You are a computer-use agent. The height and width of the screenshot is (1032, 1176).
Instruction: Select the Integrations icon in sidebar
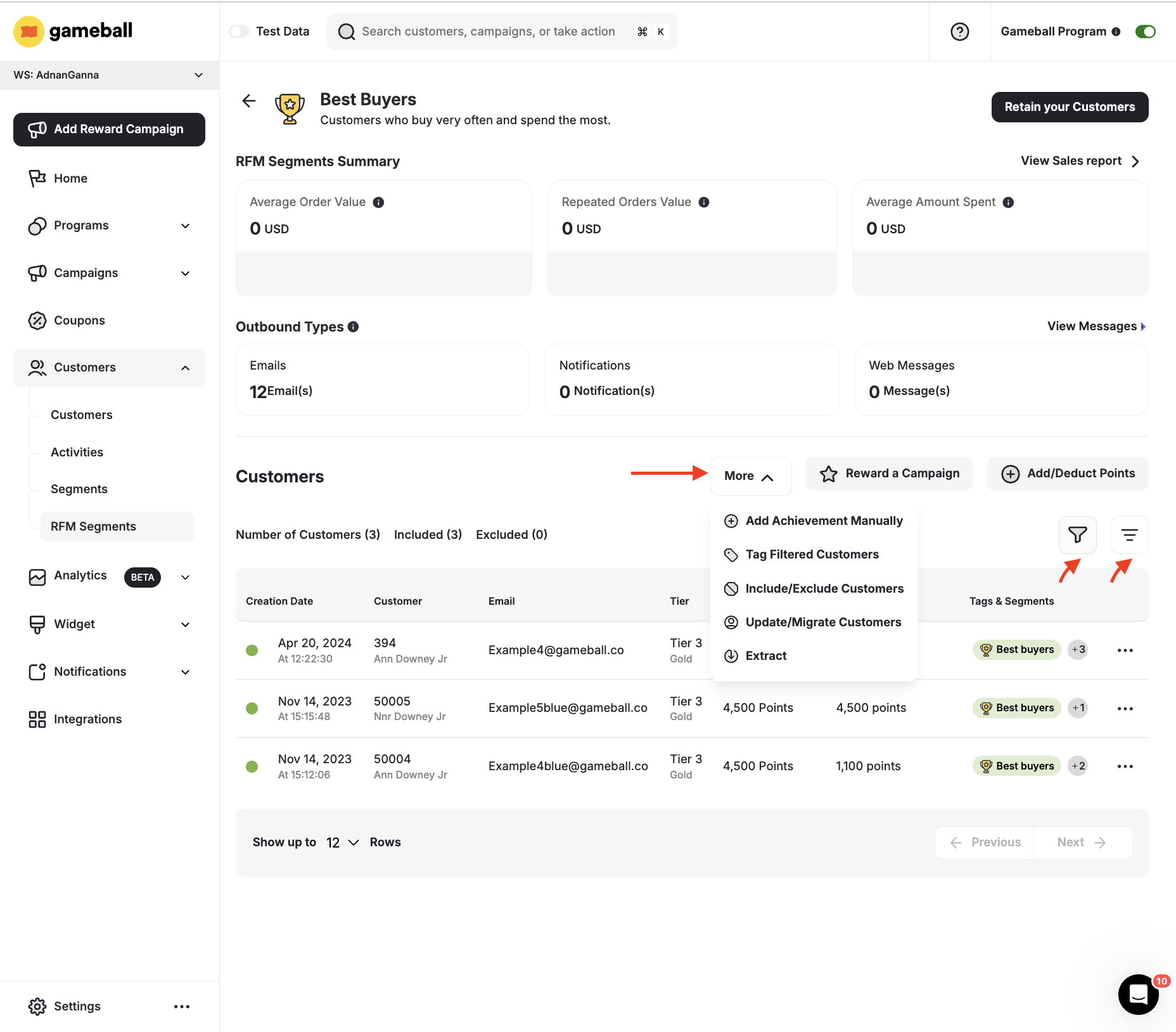tap(36, 719)
